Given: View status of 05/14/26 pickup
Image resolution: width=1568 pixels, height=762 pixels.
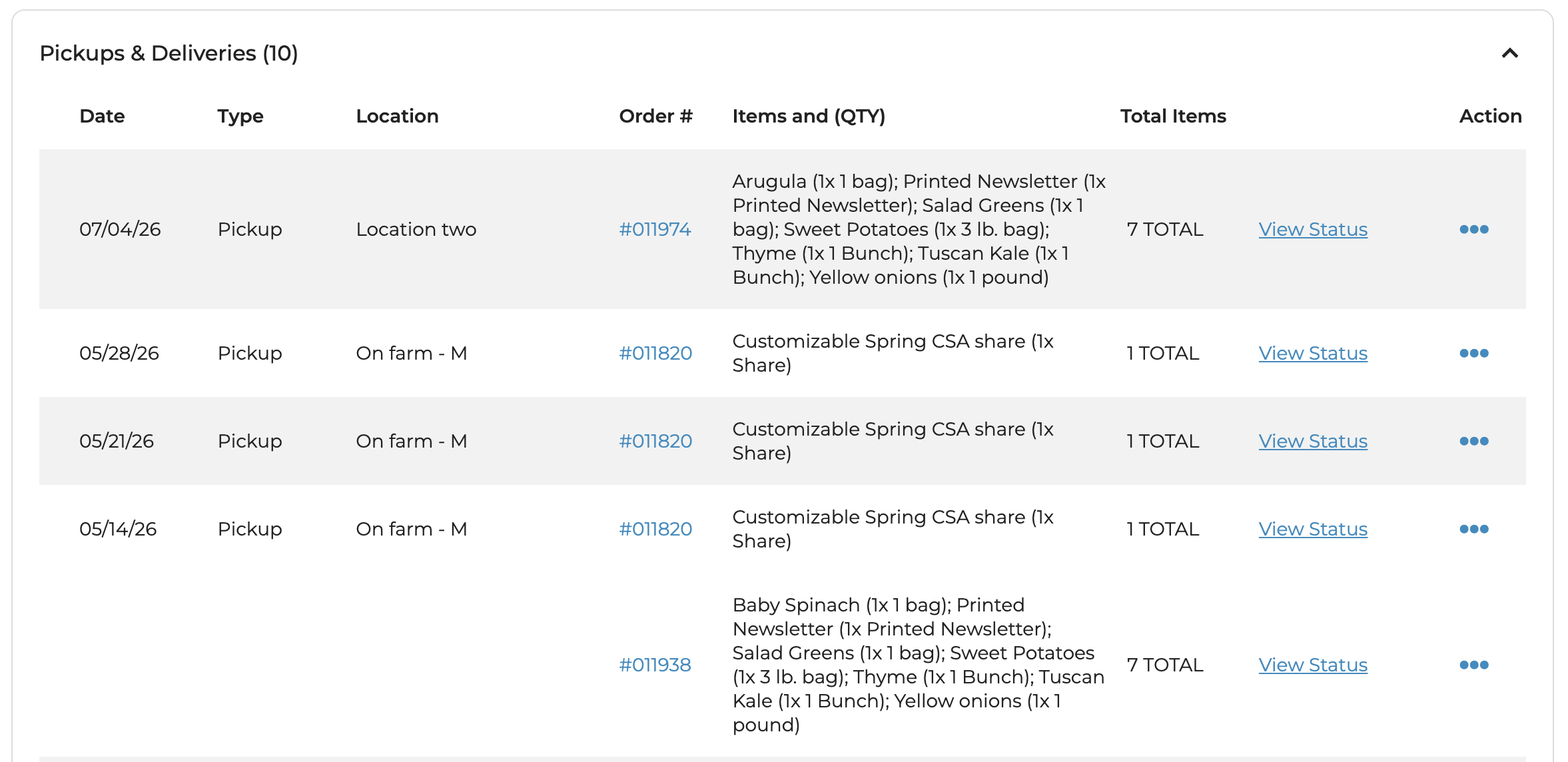Looking at the screenshot, I should 1313,529.
